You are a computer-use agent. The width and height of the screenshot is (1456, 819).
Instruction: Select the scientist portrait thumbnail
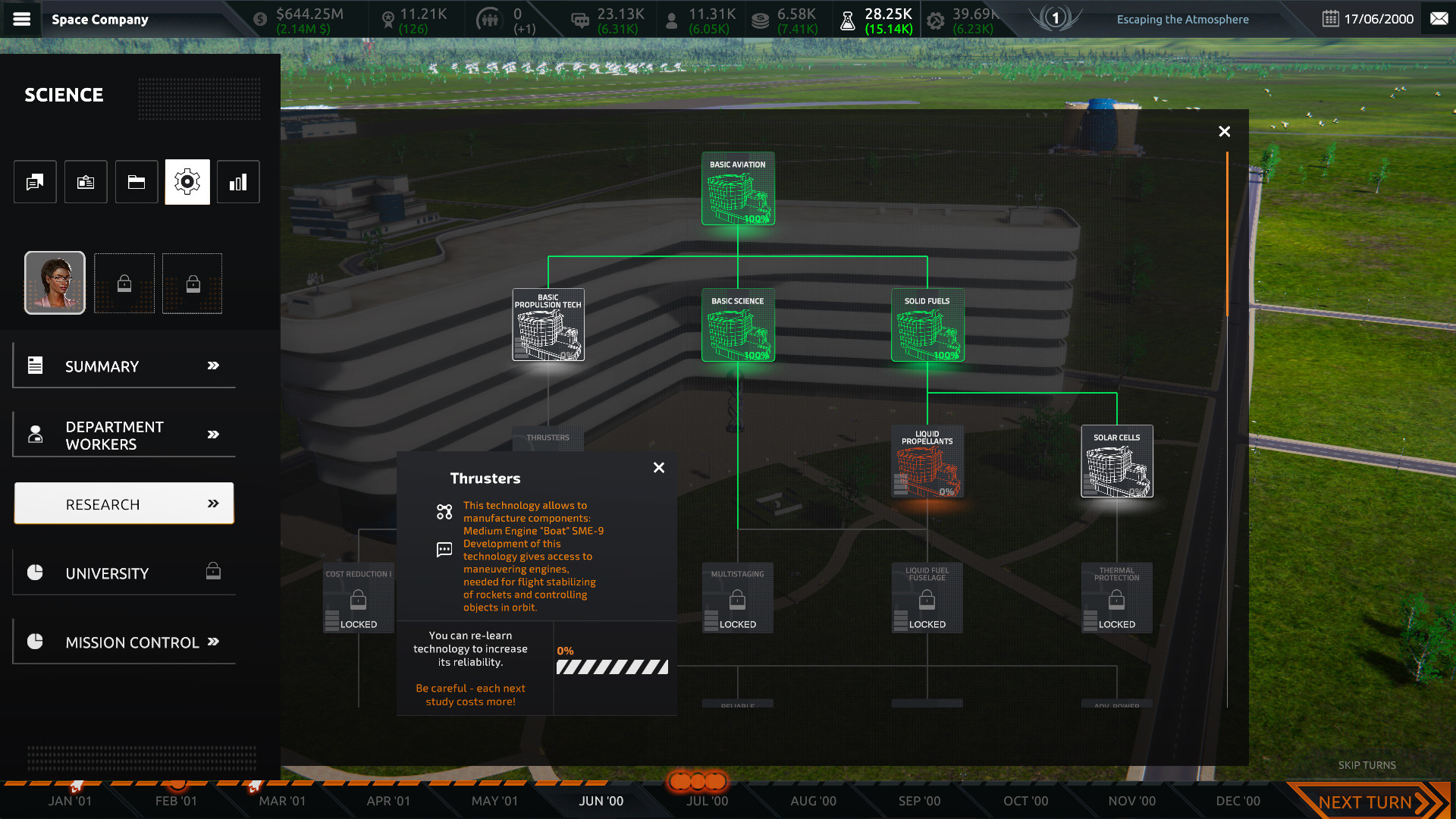tap(54, 283)
